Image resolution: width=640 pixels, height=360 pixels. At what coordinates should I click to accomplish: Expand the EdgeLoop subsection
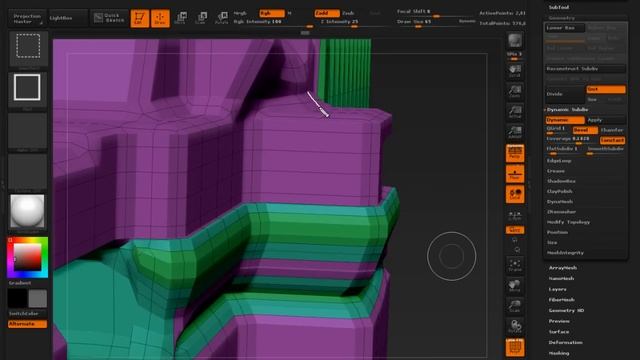click(x=559, y=161)
